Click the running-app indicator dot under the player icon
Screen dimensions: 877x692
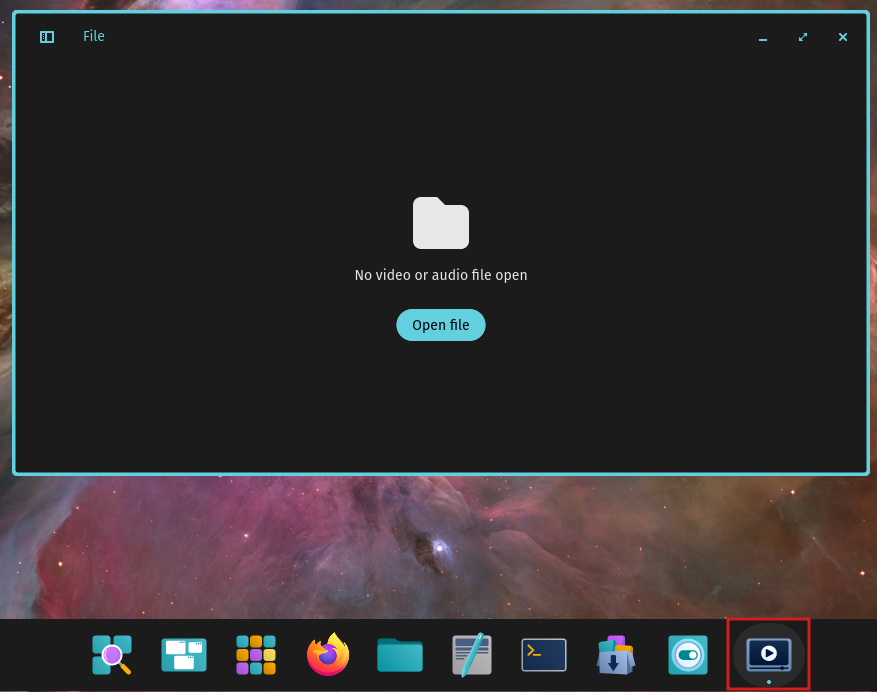768,682
